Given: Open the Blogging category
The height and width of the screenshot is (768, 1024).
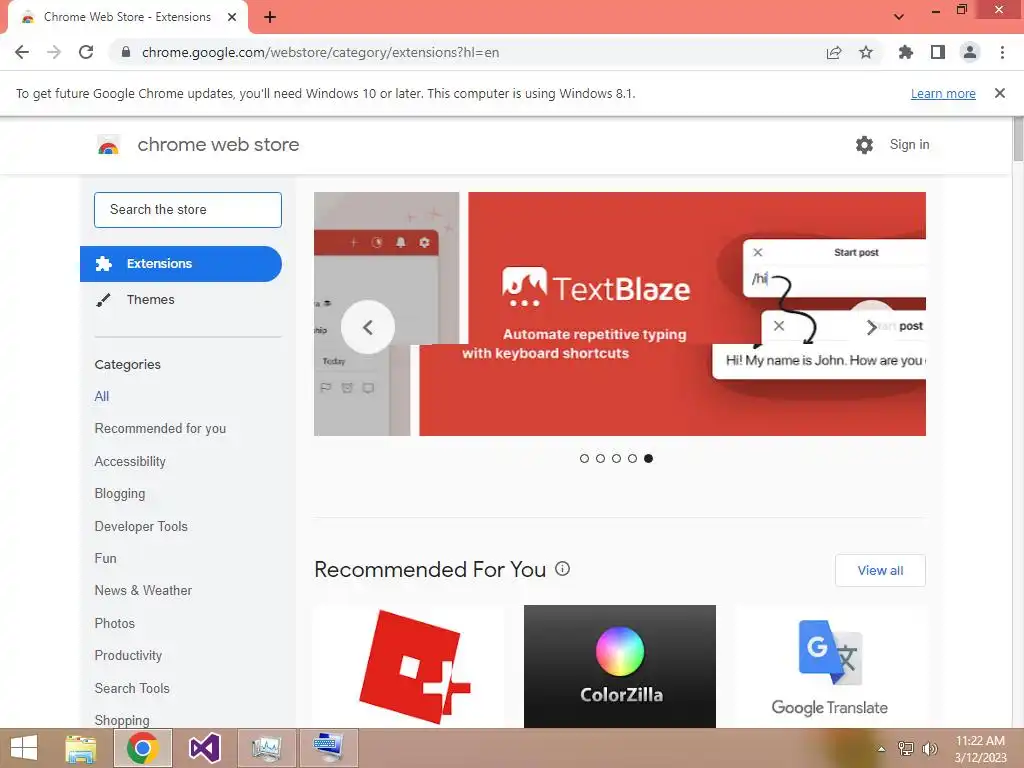Looking at the screenshot, I should click(x=120, y=494).
